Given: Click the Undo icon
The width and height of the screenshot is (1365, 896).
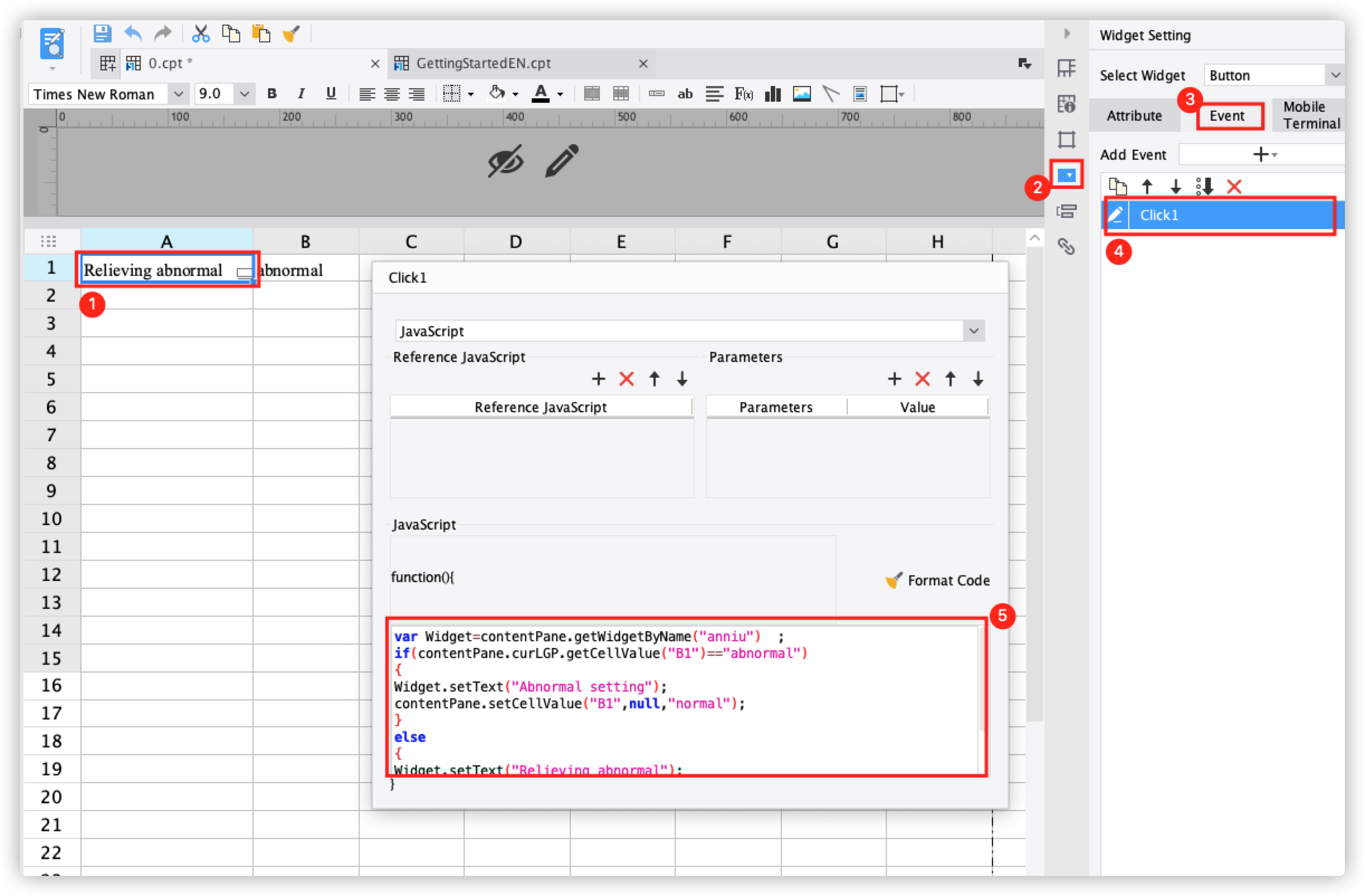Looking at the screenshot, I should tap(132, 34).
